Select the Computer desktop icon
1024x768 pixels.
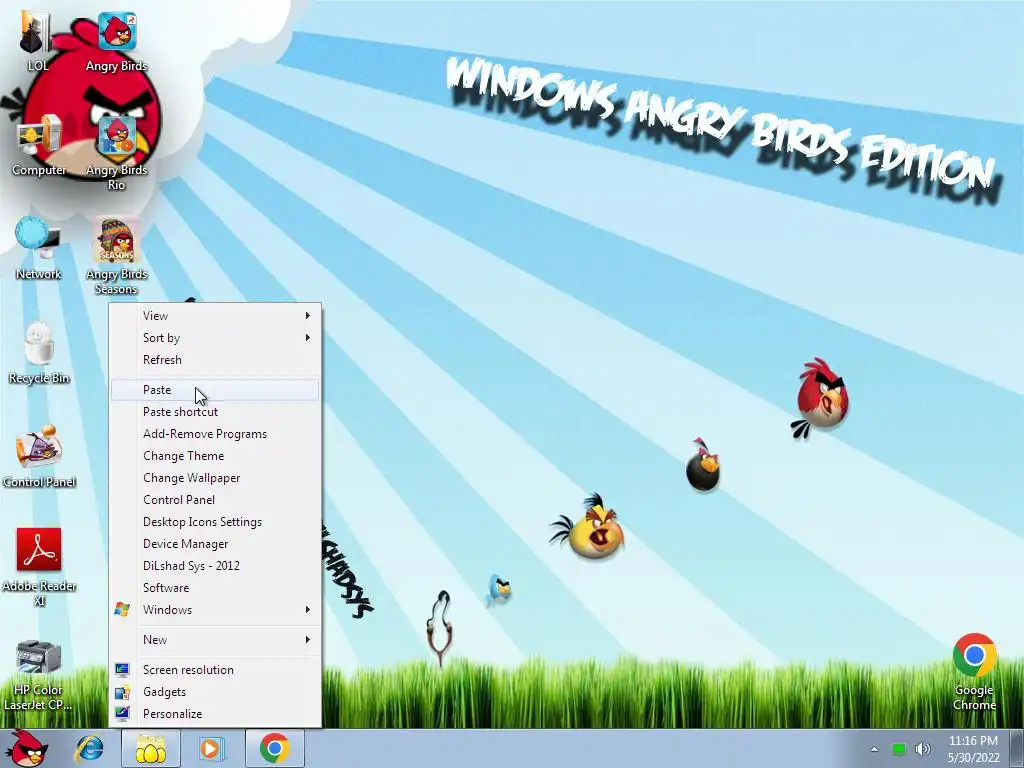coord(39,145)
